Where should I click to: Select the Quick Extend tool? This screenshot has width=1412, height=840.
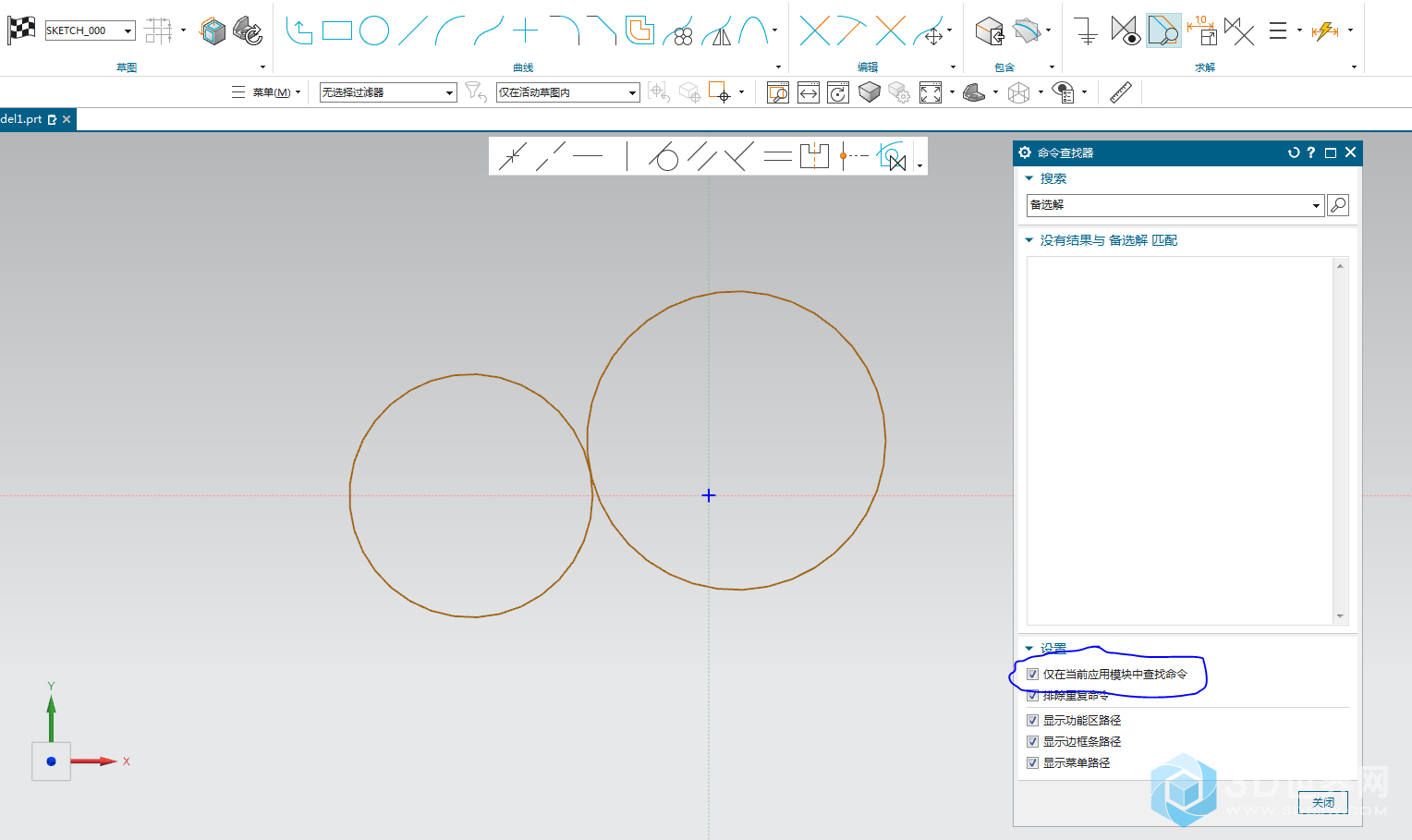pos(851,30)
